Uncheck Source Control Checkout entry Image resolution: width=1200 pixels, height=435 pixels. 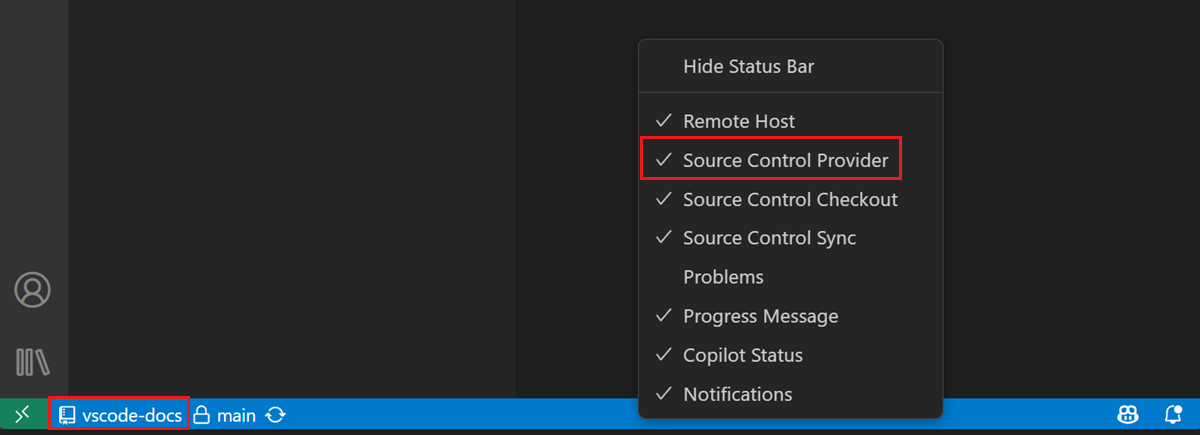[790, 199]
